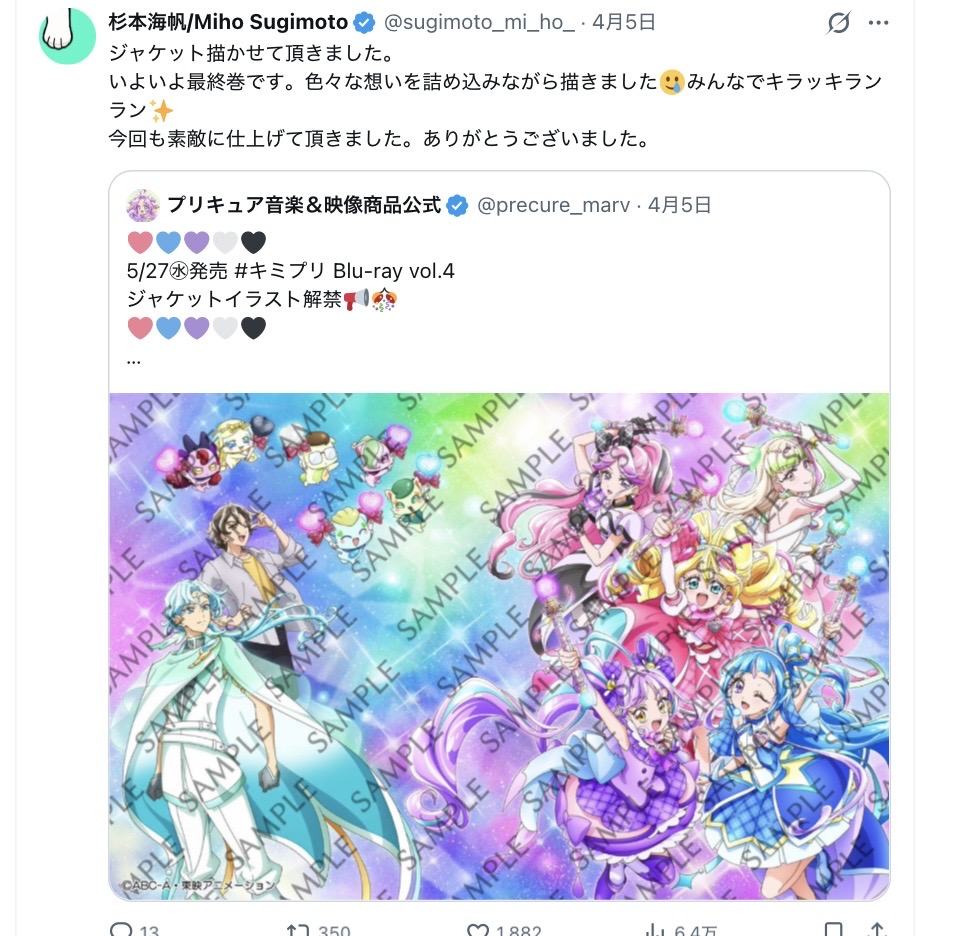Image resolution: width=968 pixels, height=936 pixels.
Task: Click the share arrow icon
Action: click(x=877, y=930)
